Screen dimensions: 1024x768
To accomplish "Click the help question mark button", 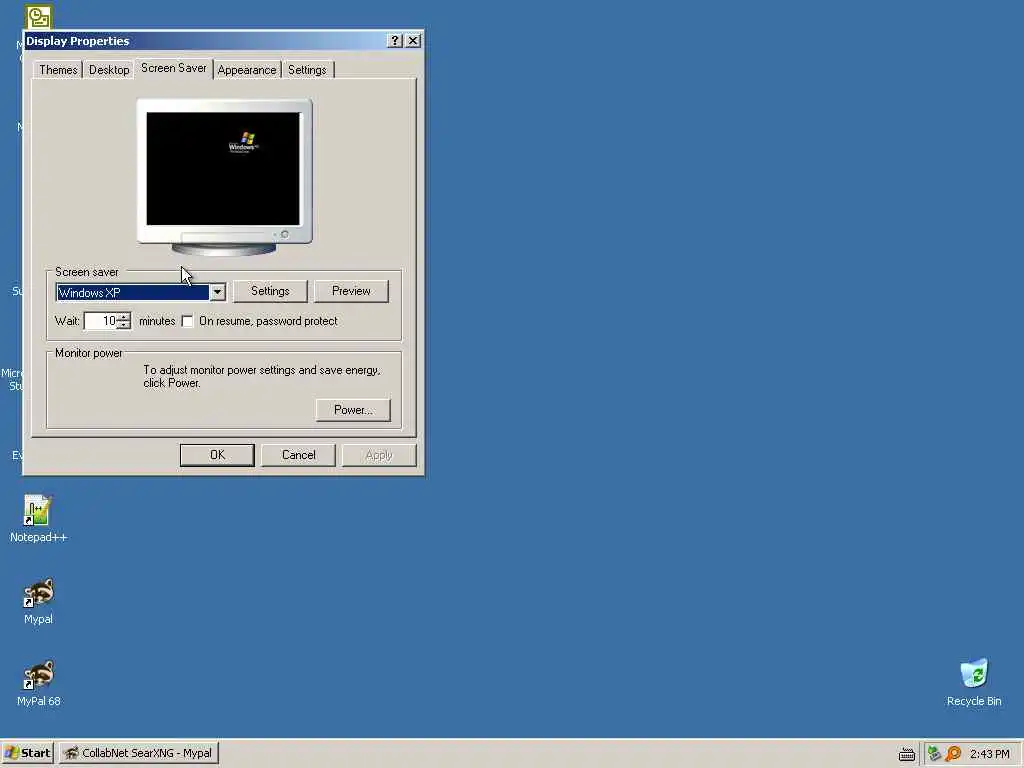I will pos(394,40).
